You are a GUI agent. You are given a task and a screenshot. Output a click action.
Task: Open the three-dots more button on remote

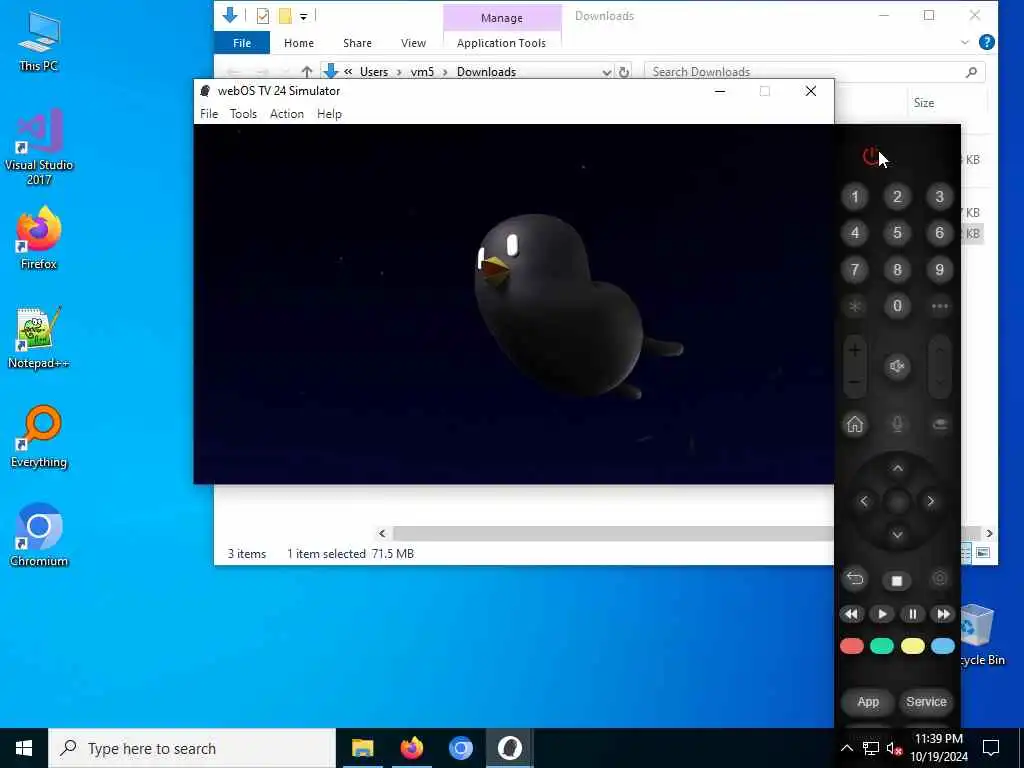[940, 306]
